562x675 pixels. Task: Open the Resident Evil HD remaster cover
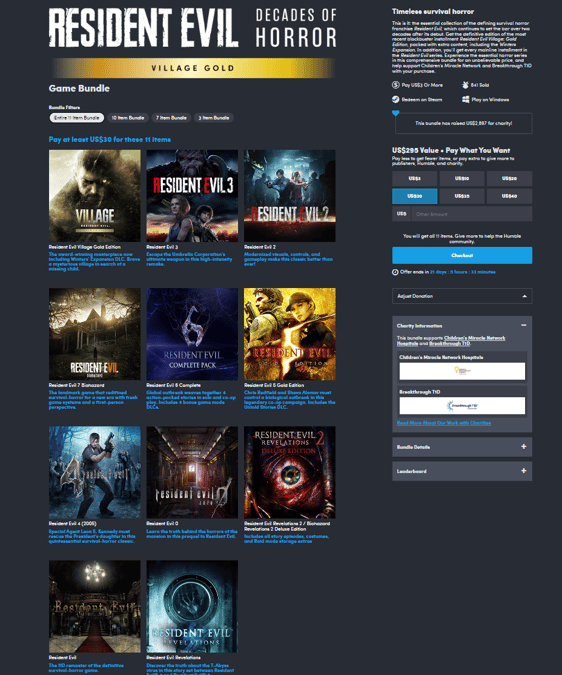pyautogui.click(x=95, y=606)
